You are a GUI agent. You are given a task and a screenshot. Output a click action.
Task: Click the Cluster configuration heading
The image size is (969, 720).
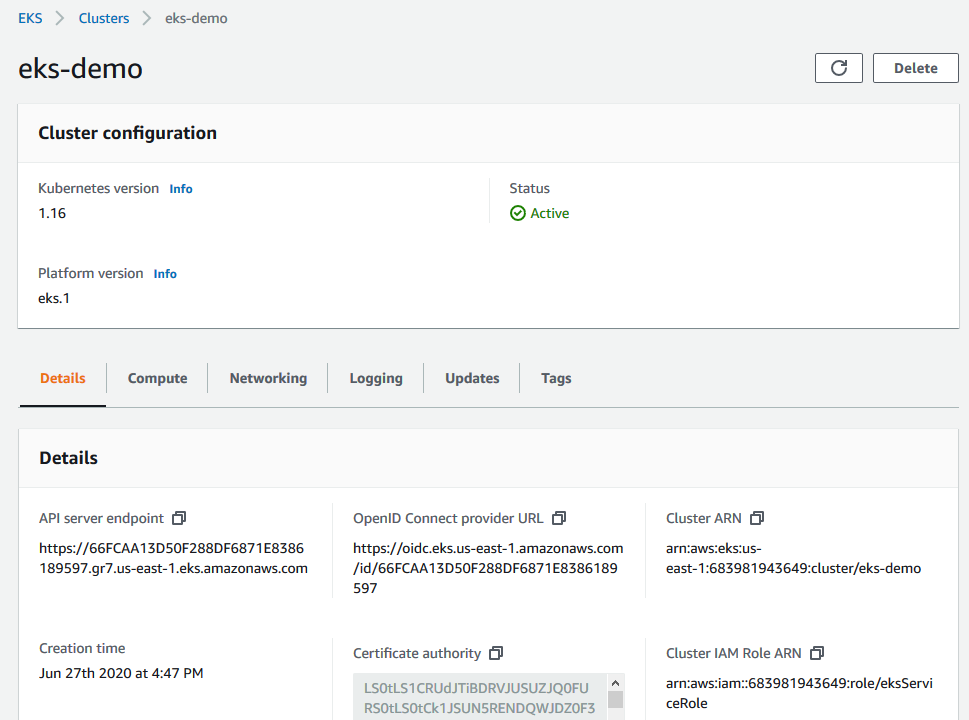coord(127,133)
